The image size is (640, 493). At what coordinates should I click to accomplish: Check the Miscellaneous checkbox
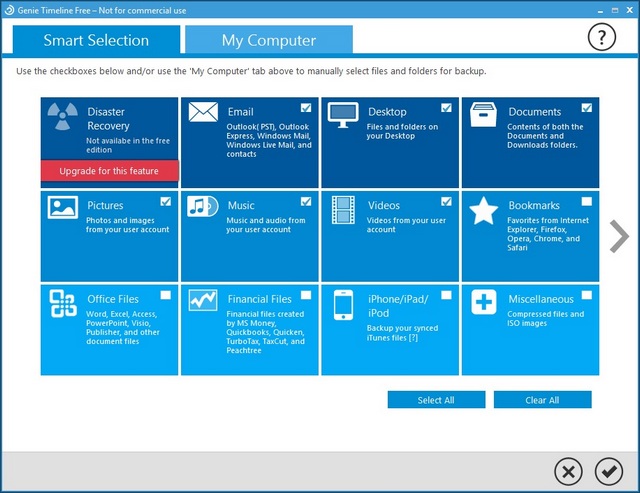click(587, 295)
